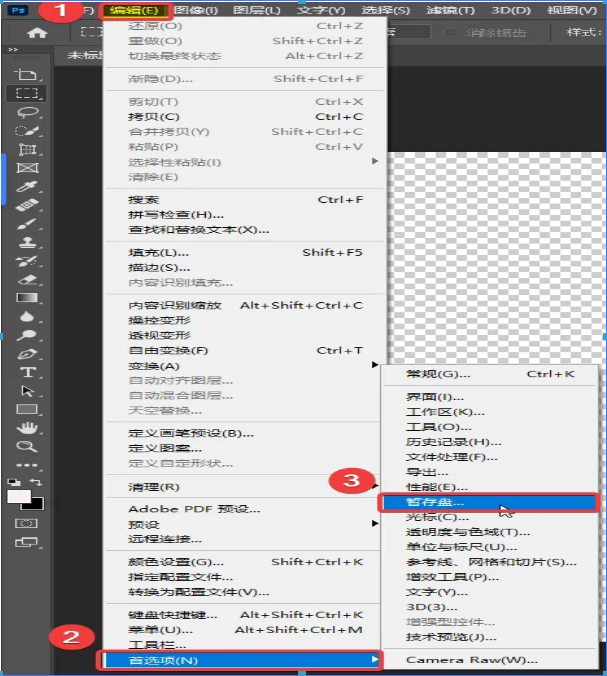607x676 pixels.
Task: Select the History Brush tool
Action: click(x=27, y=261)
